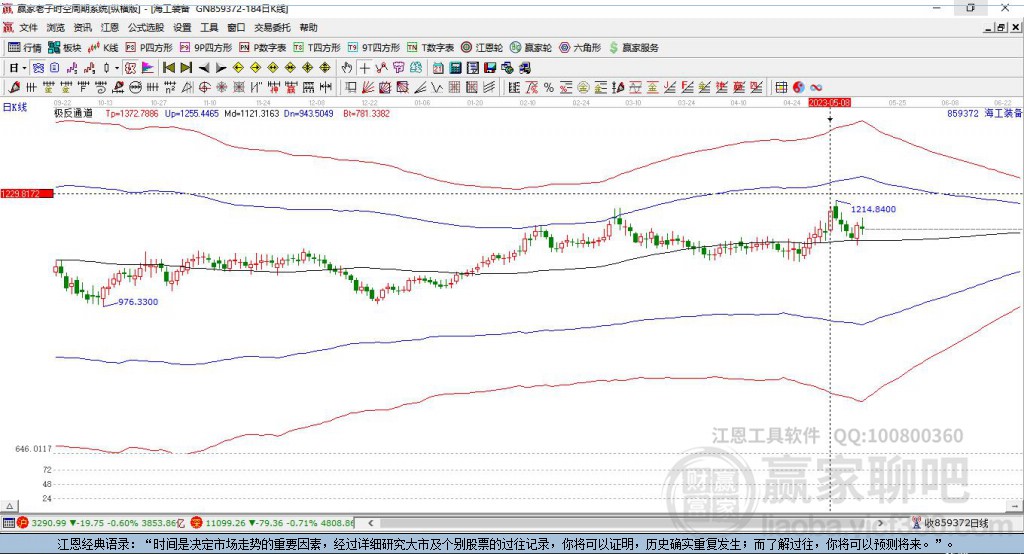Expand the candlestick style dropdown arrow
1024x554 pixels.
pyautogui.click(x=116, y=68)
